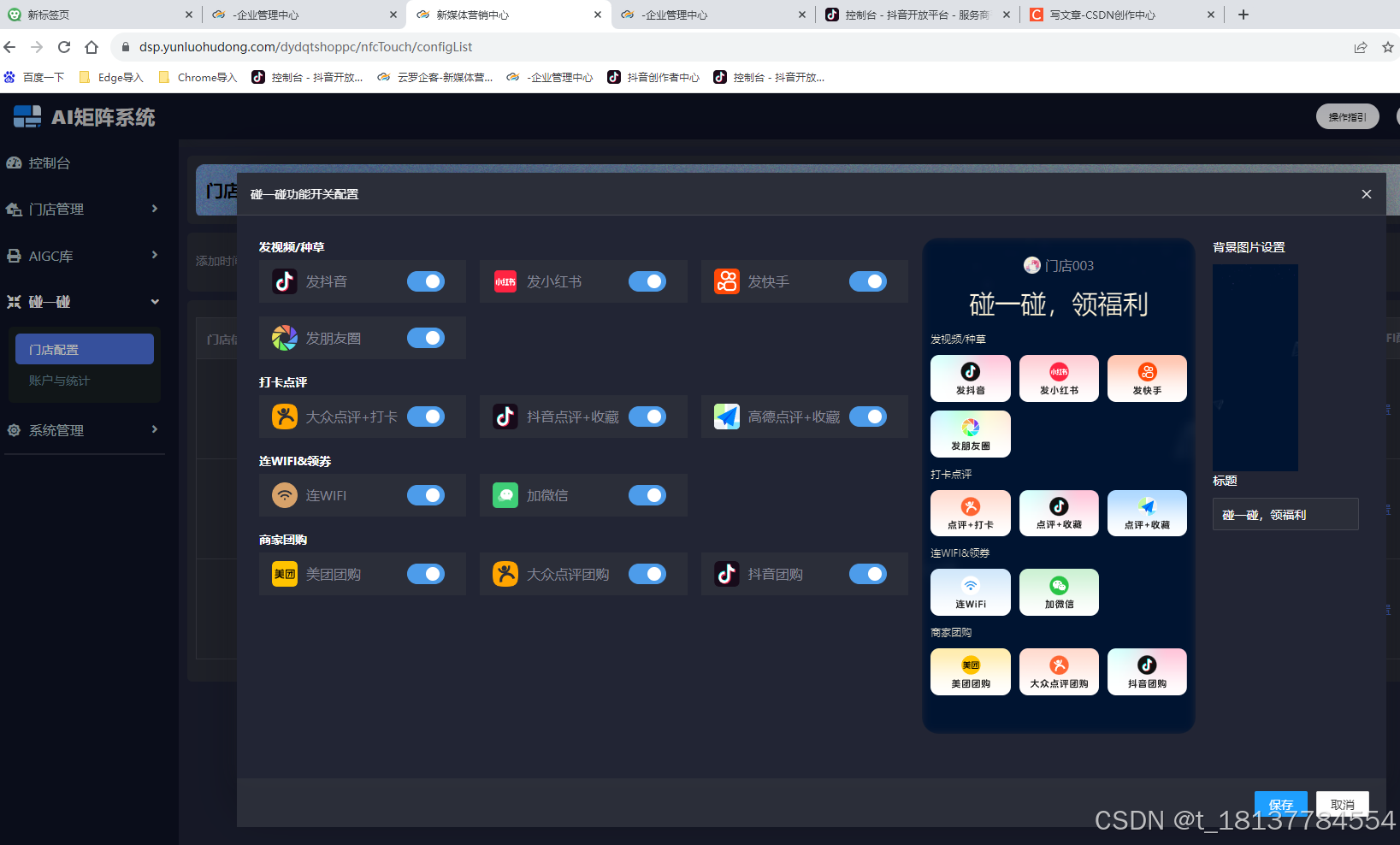Click the 连WIFI wifi icon

(285, 495)
